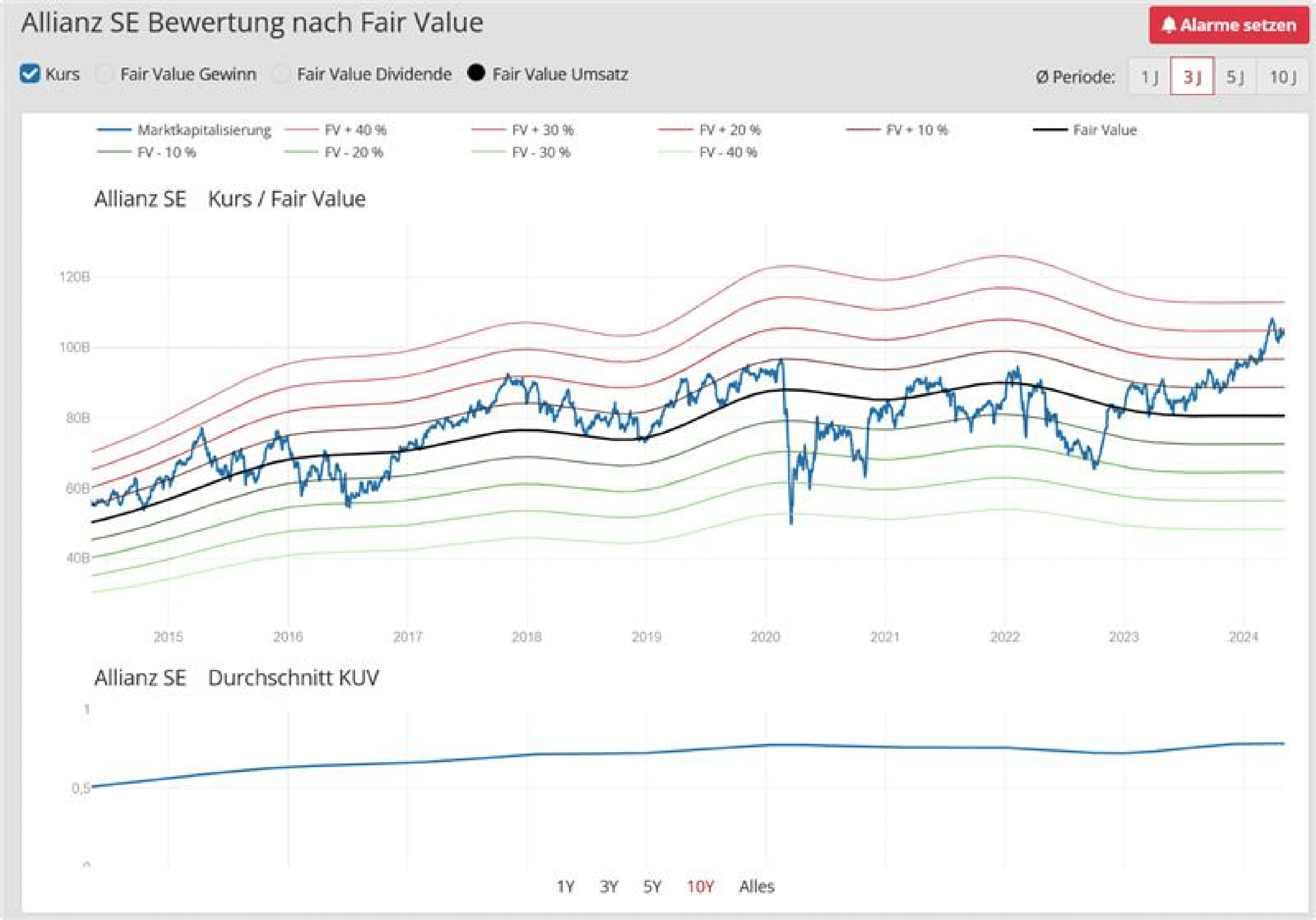Pick the 10 J period option

point(1283,76)
